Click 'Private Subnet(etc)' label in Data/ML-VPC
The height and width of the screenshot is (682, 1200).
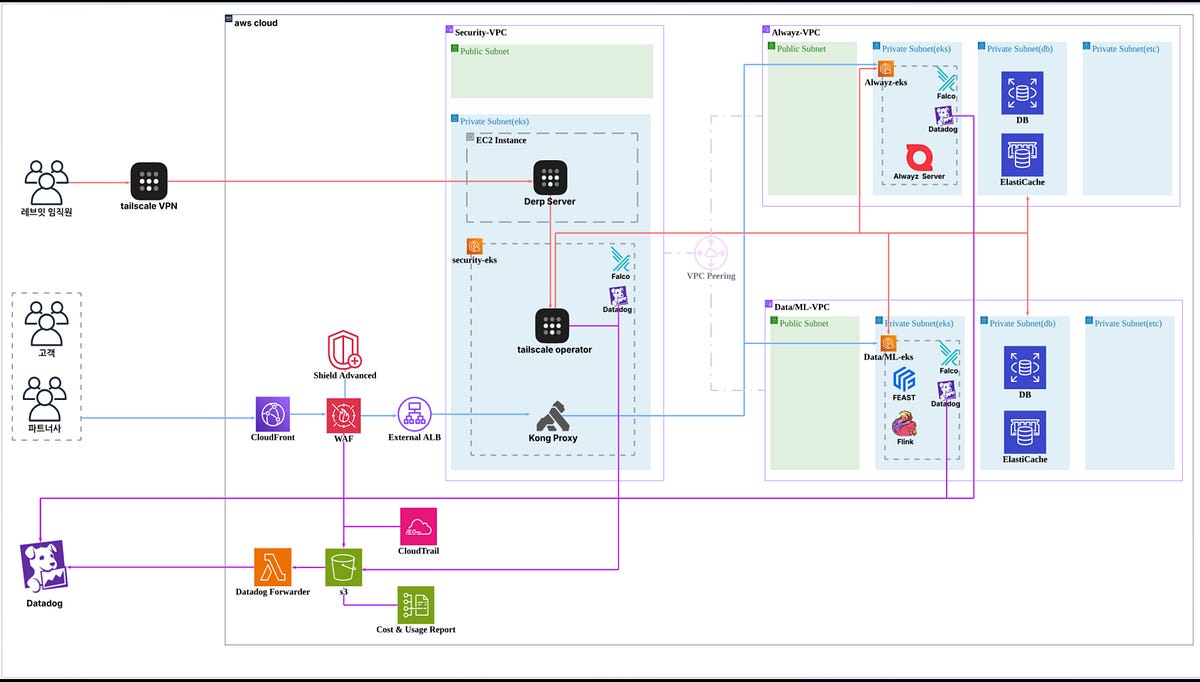1129,323
